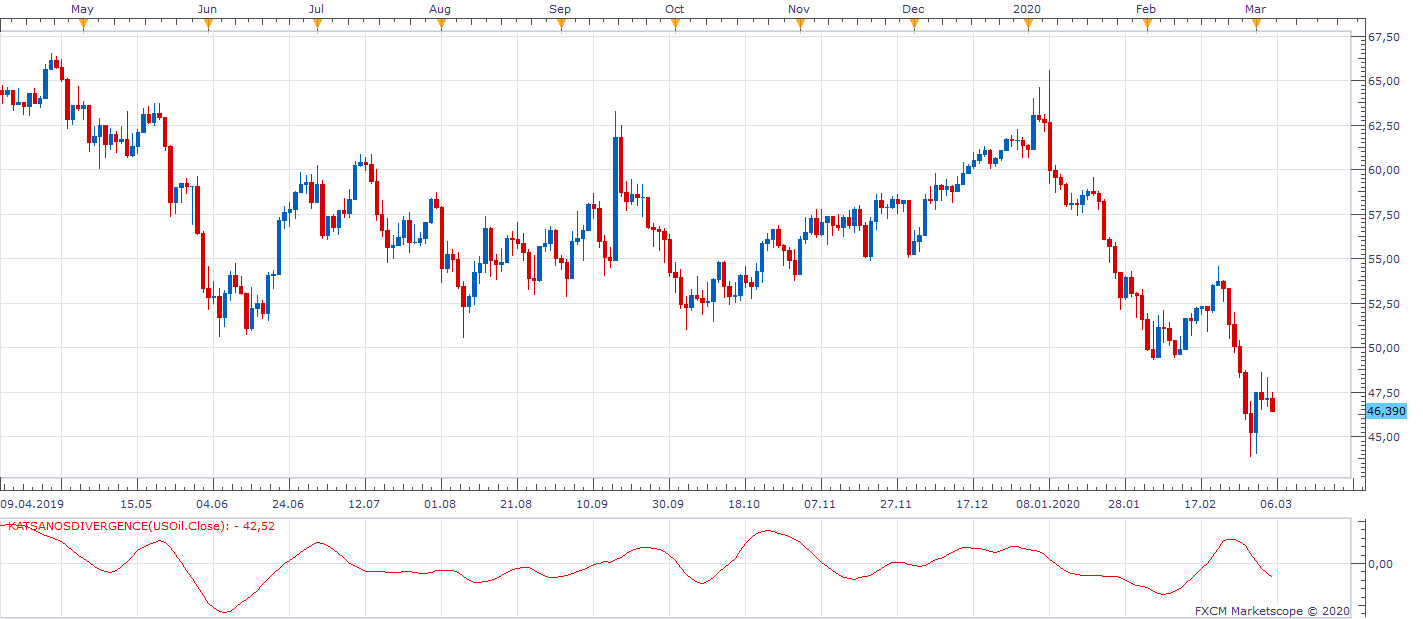This screenshot has height=619, width=1423.
Task: Select the 10.09 date label
Action: coord(592,504)
